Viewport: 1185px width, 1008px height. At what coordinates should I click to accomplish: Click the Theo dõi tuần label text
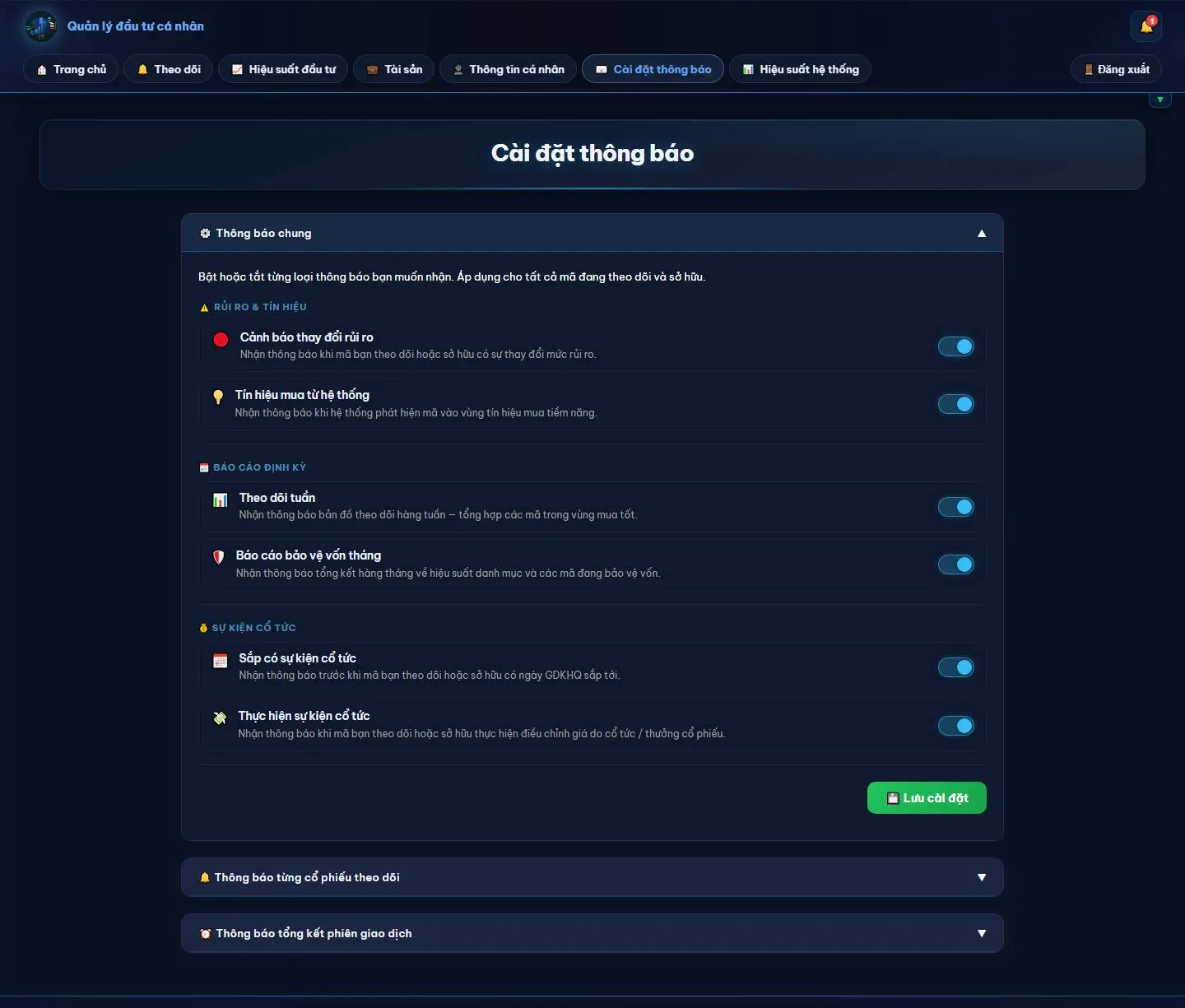tap(276, 498)
